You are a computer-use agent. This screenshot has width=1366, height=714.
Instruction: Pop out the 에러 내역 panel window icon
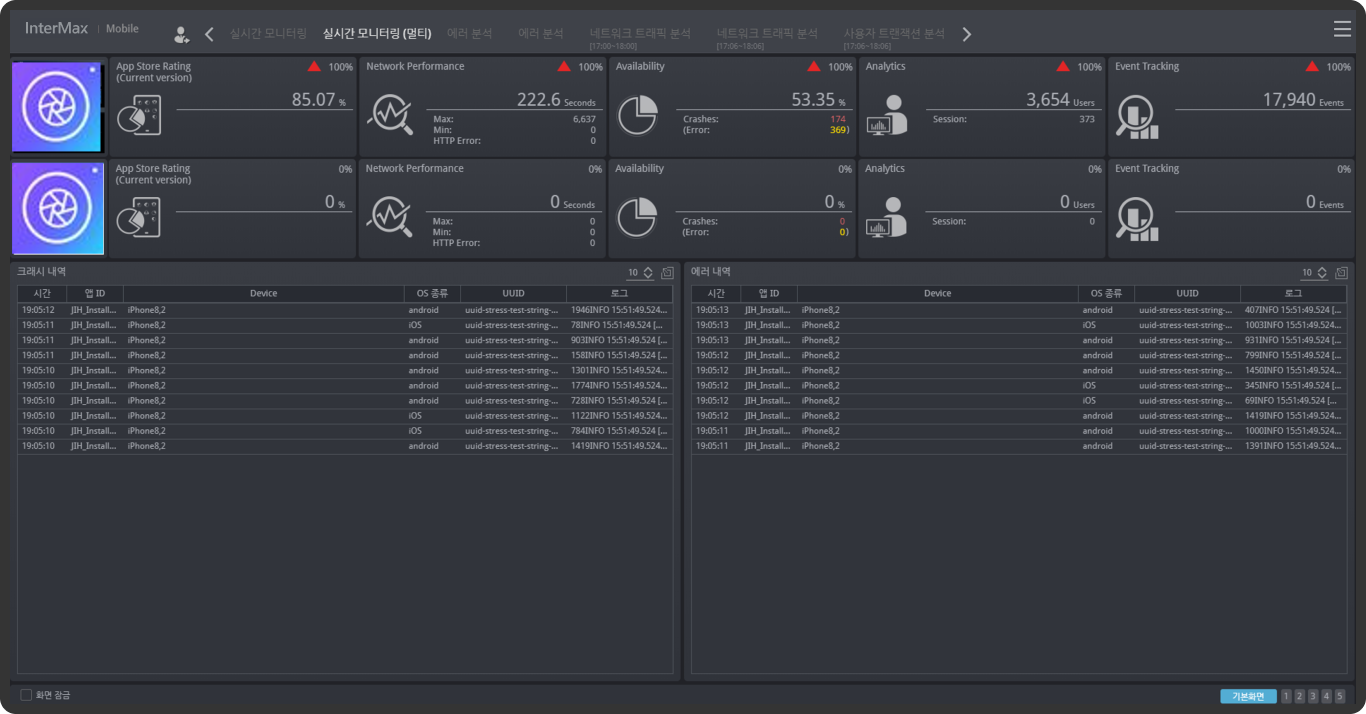click(x=1341, y=273)
